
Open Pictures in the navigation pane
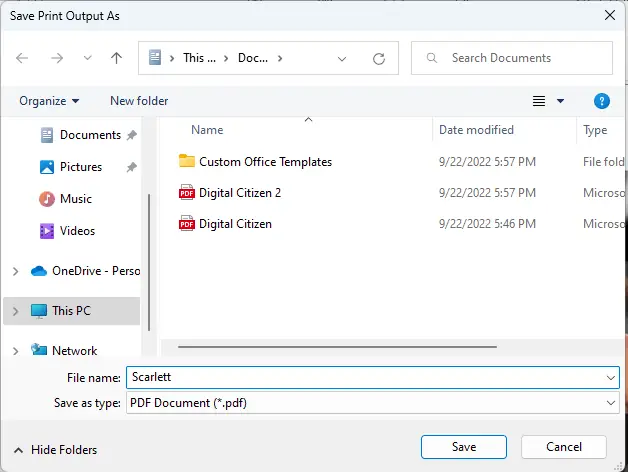pos(81,167)
